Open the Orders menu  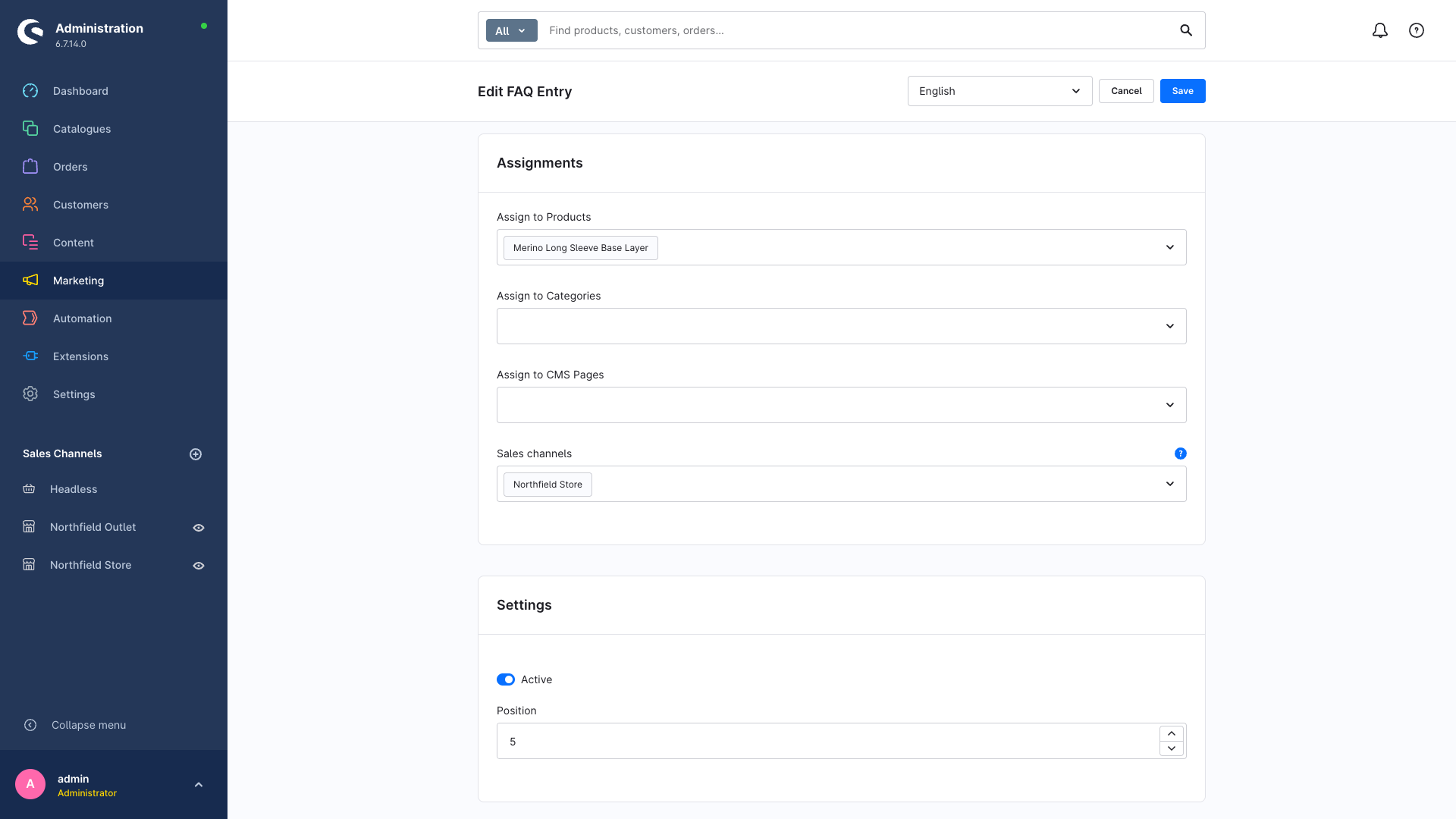pos(114,167)
